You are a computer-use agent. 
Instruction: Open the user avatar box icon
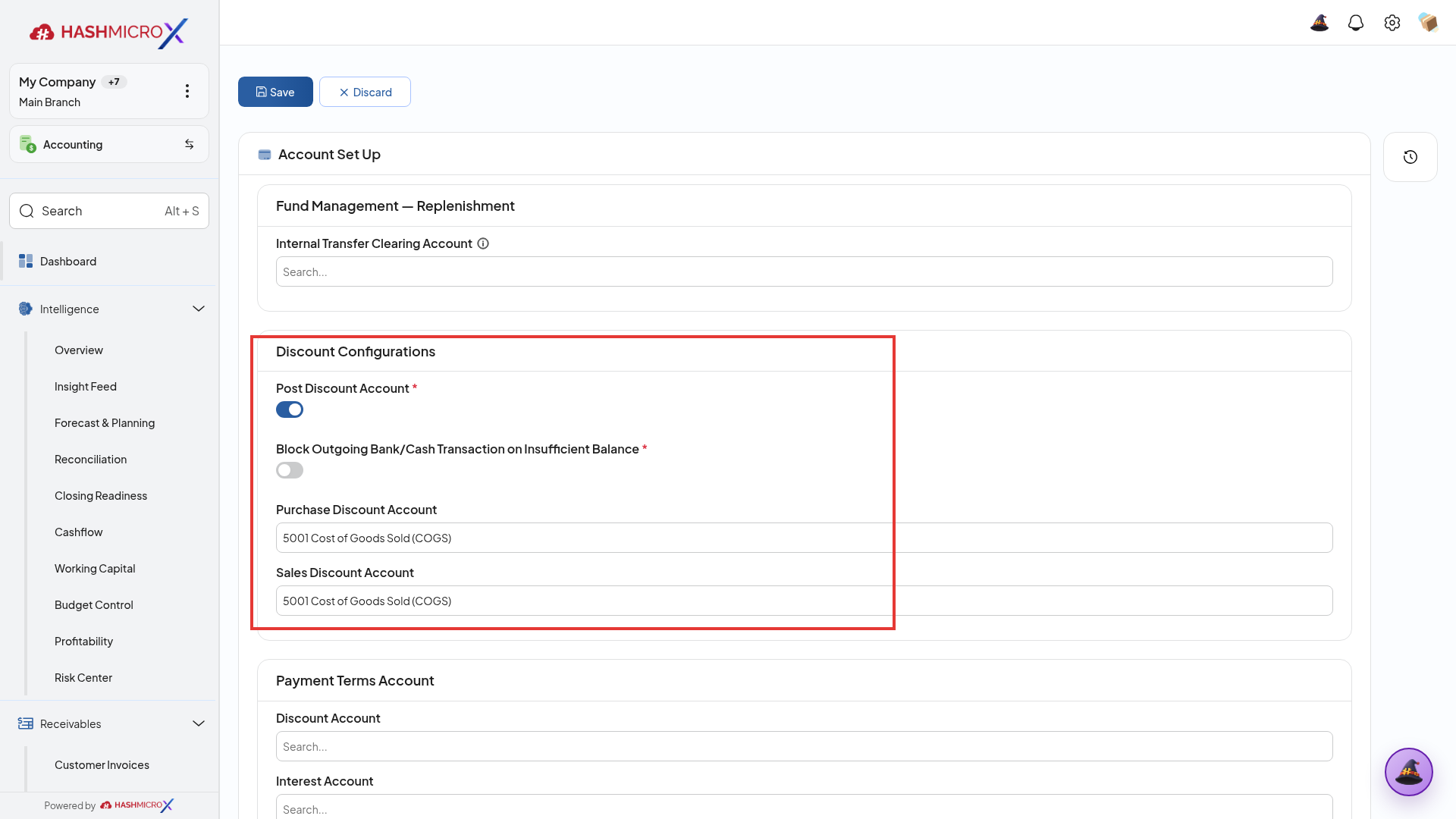1429,23
